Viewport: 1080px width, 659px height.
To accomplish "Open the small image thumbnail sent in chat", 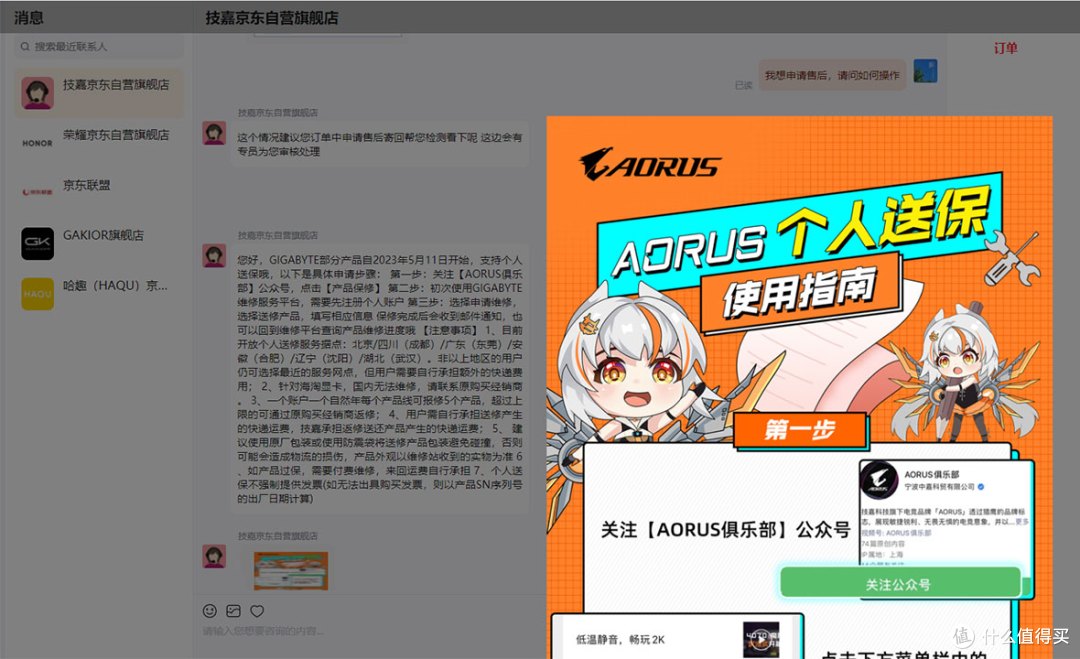I will (291, 570).
